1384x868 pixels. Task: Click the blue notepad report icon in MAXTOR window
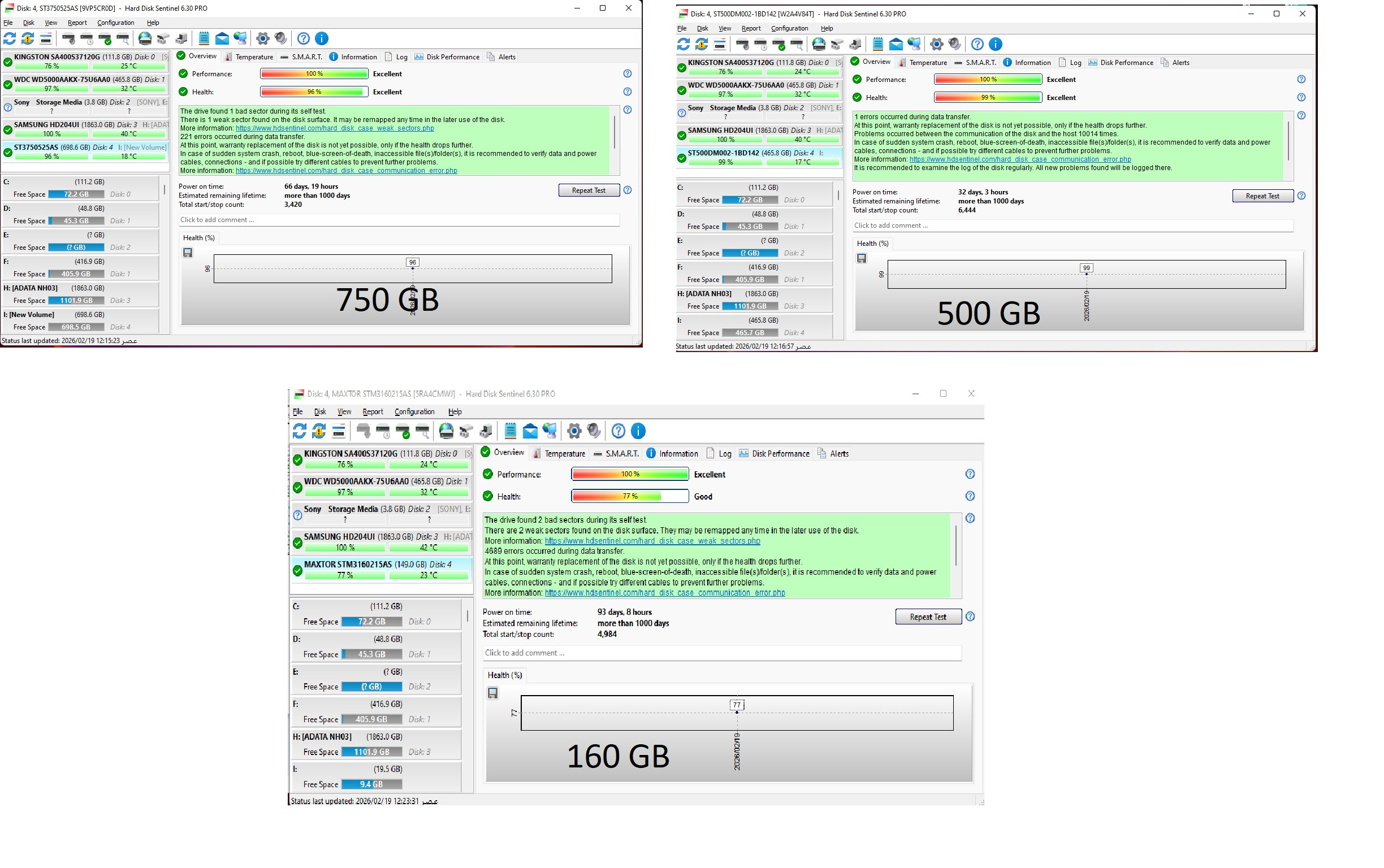[x=510, y=431]
